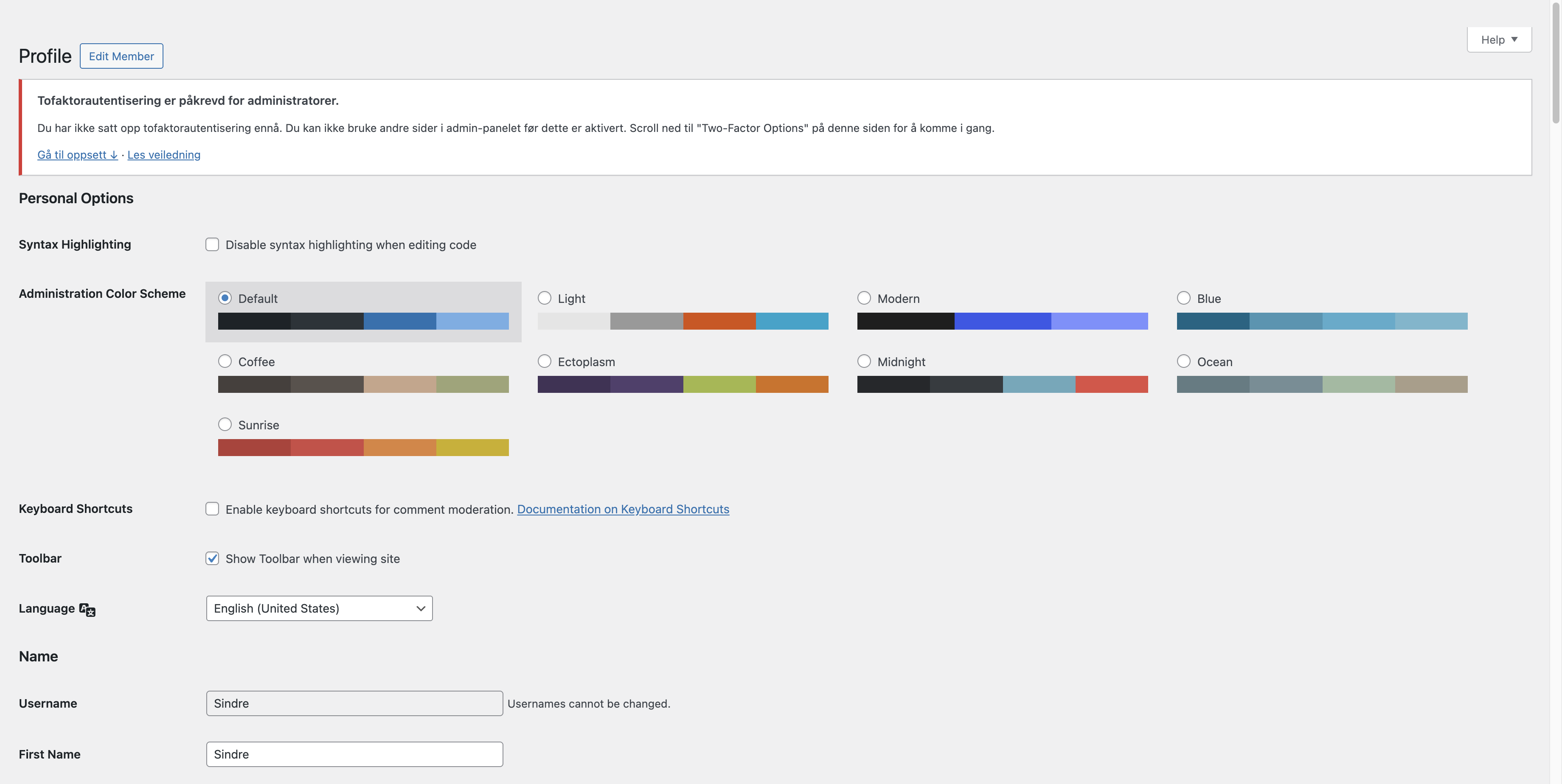Enable Disable syntax highlighting checkbox
The width and height of the screenshot is (1562, 784).
[x=212, y=244]
